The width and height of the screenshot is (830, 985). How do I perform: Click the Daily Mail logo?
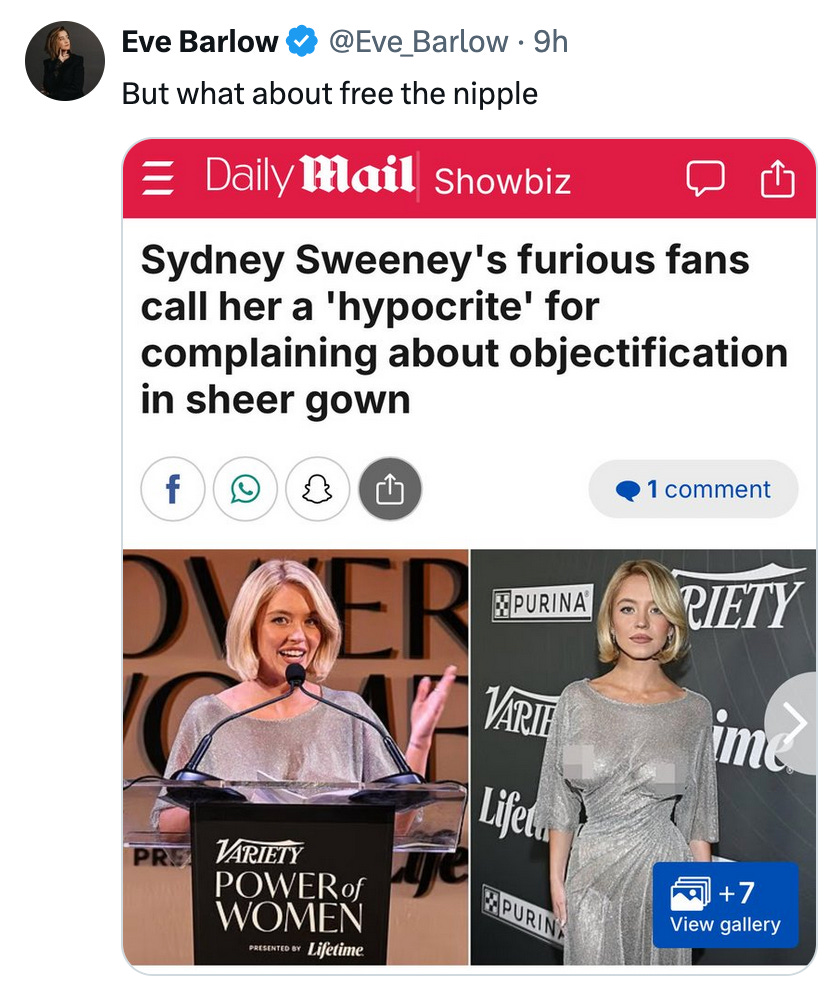[310, 175]
